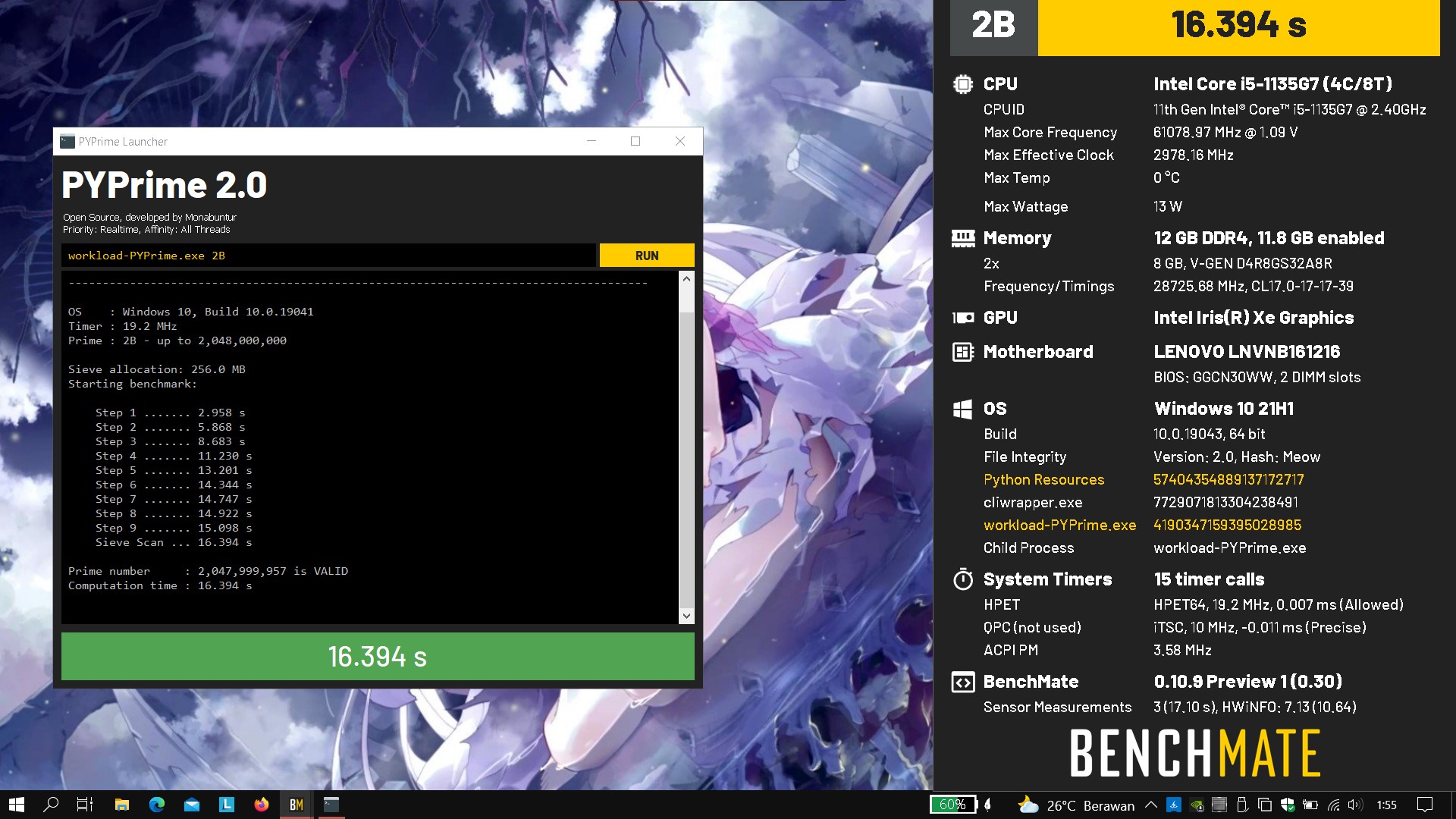Open the 26°C Berawan weather widget
This screenshot has width=1456, height=819.
[1076, 805]
